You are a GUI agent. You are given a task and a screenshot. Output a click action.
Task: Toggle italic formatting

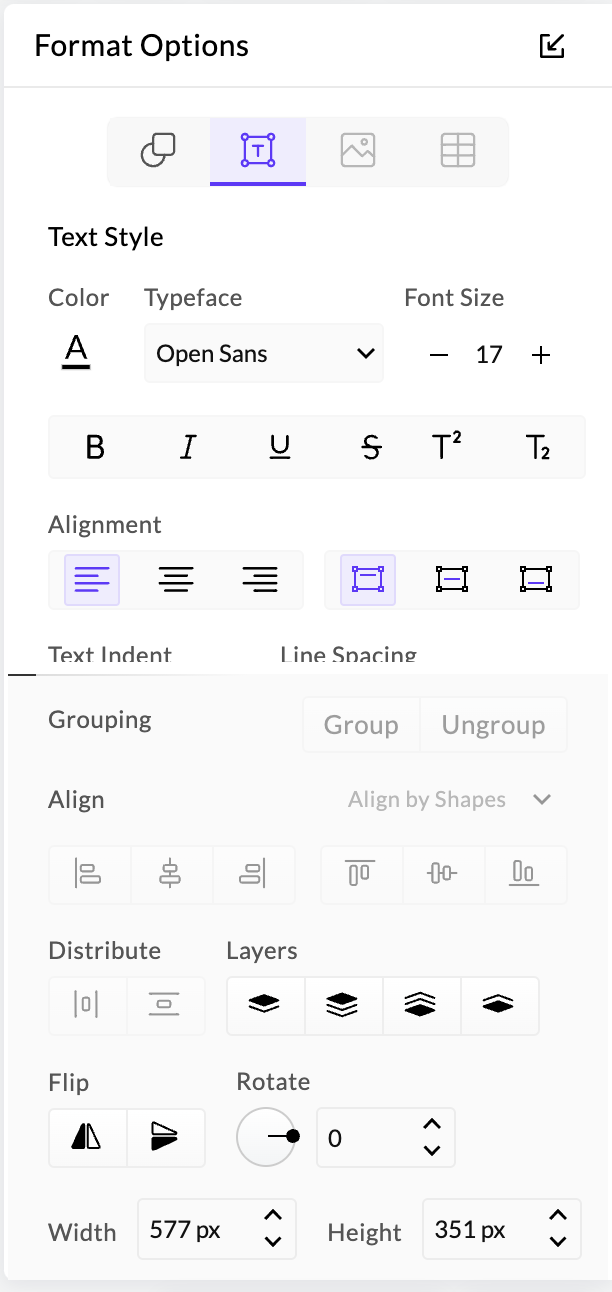187,448
